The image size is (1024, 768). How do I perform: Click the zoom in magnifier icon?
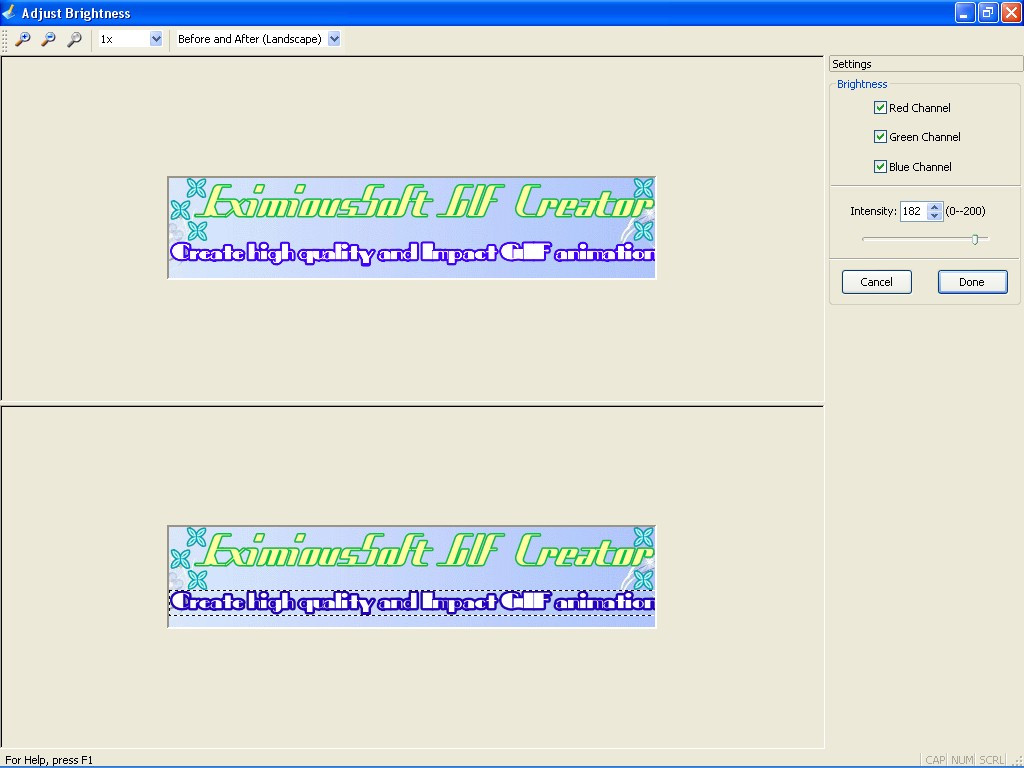(x=22, y=39)
